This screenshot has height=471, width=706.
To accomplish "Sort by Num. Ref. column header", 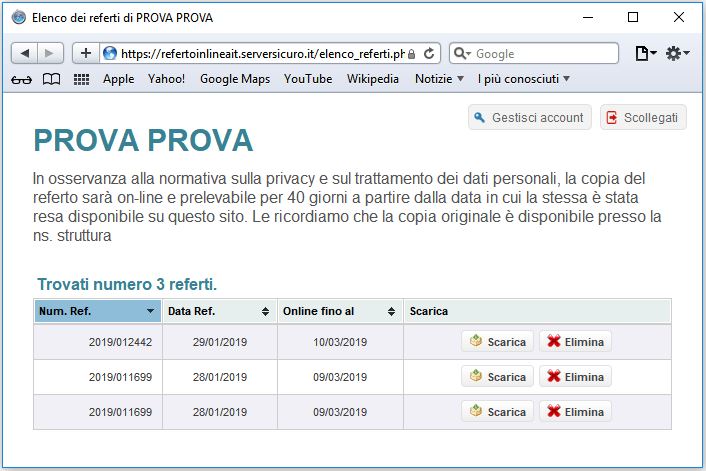I will [98, 311].
